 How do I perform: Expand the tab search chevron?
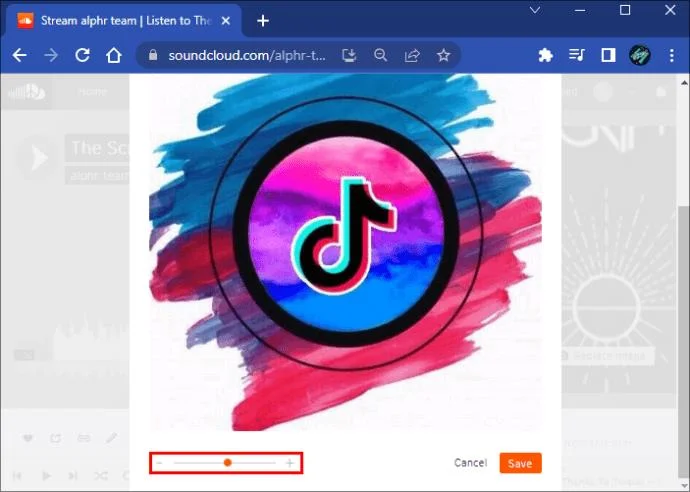click(535, 10)
